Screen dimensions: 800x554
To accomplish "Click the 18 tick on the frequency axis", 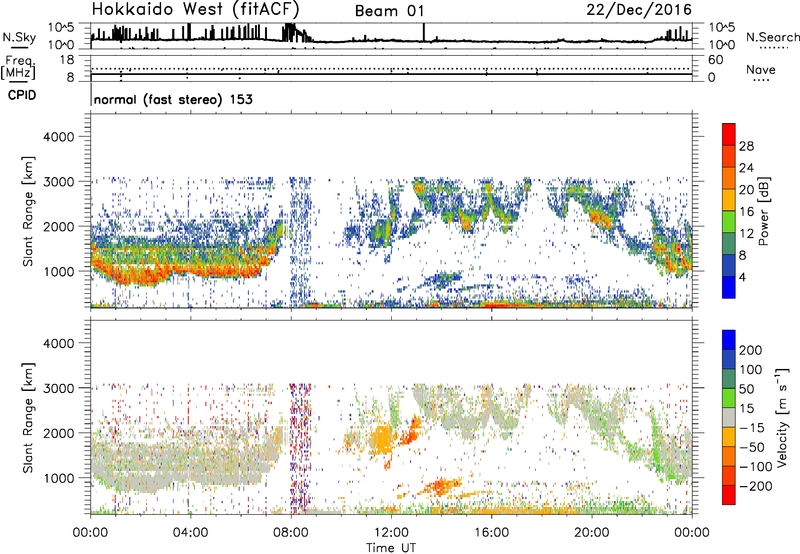I will (66, 60).
